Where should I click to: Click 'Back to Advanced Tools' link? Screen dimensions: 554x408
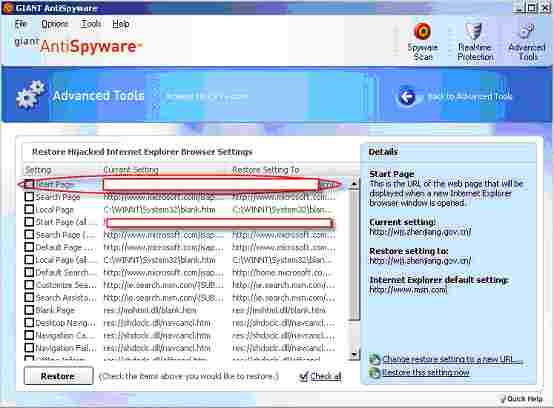coord(469,97)
